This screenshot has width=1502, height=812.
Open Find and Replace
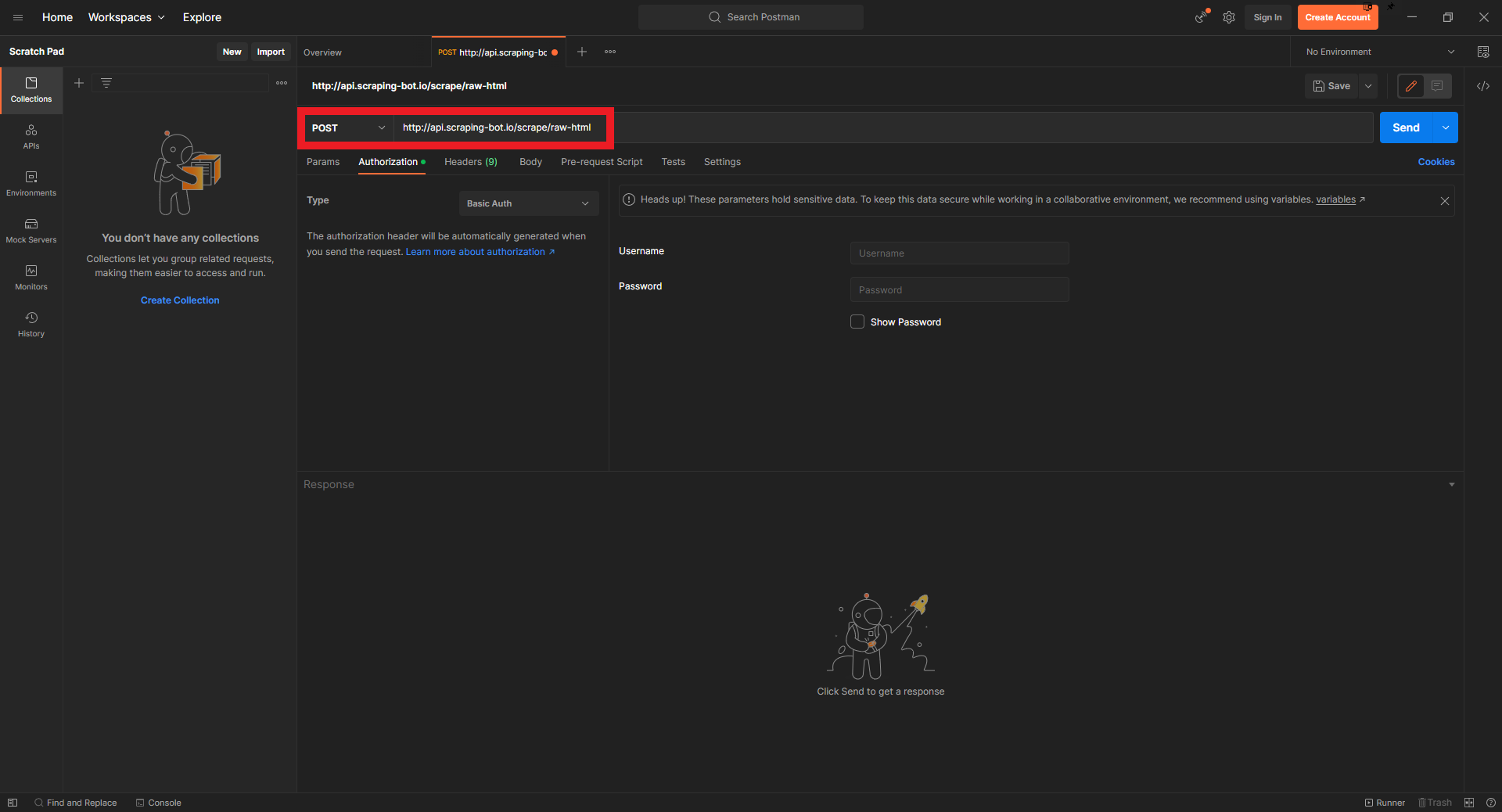(75, 803)
